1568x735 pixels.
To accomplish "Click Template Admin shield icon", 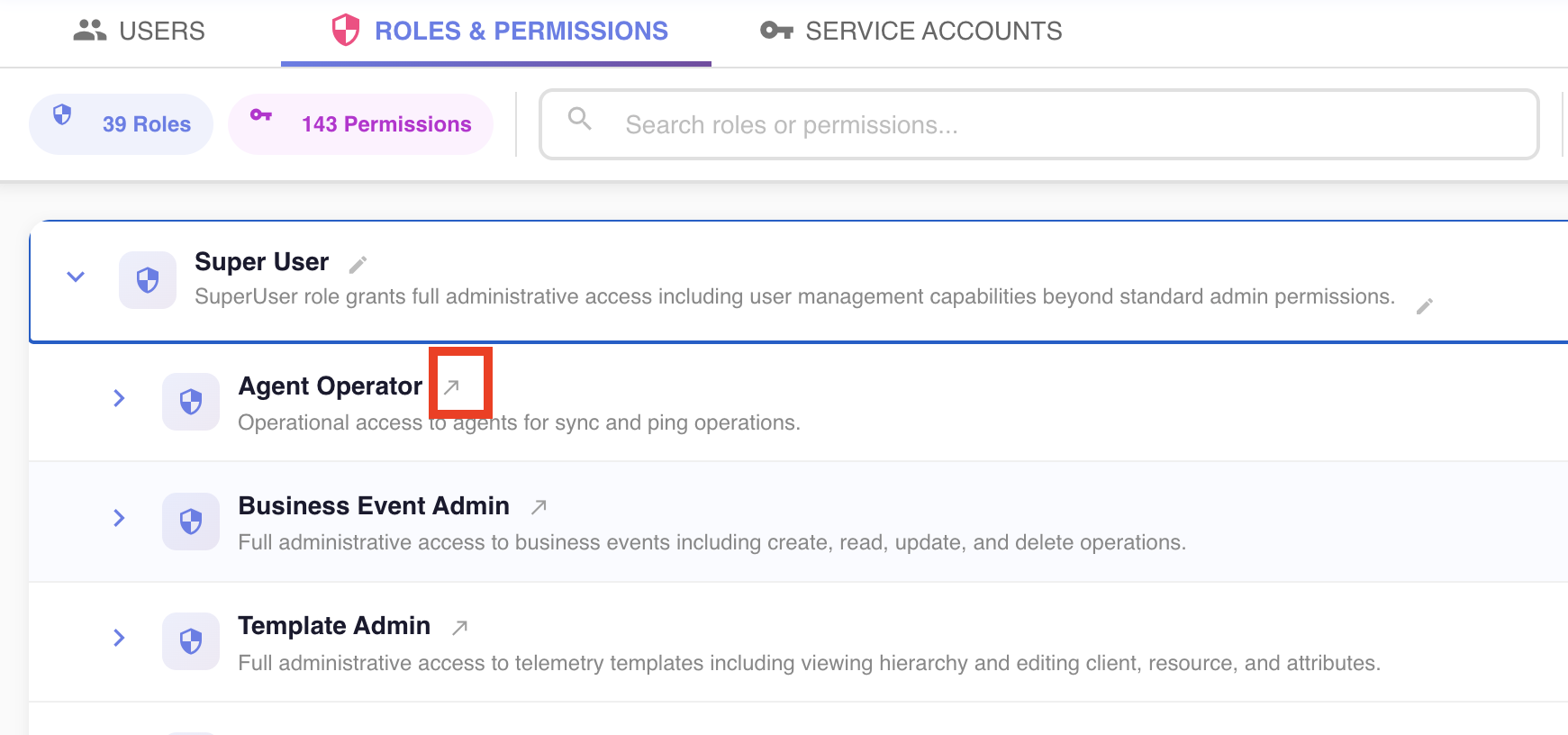I will tap(191, 641).
